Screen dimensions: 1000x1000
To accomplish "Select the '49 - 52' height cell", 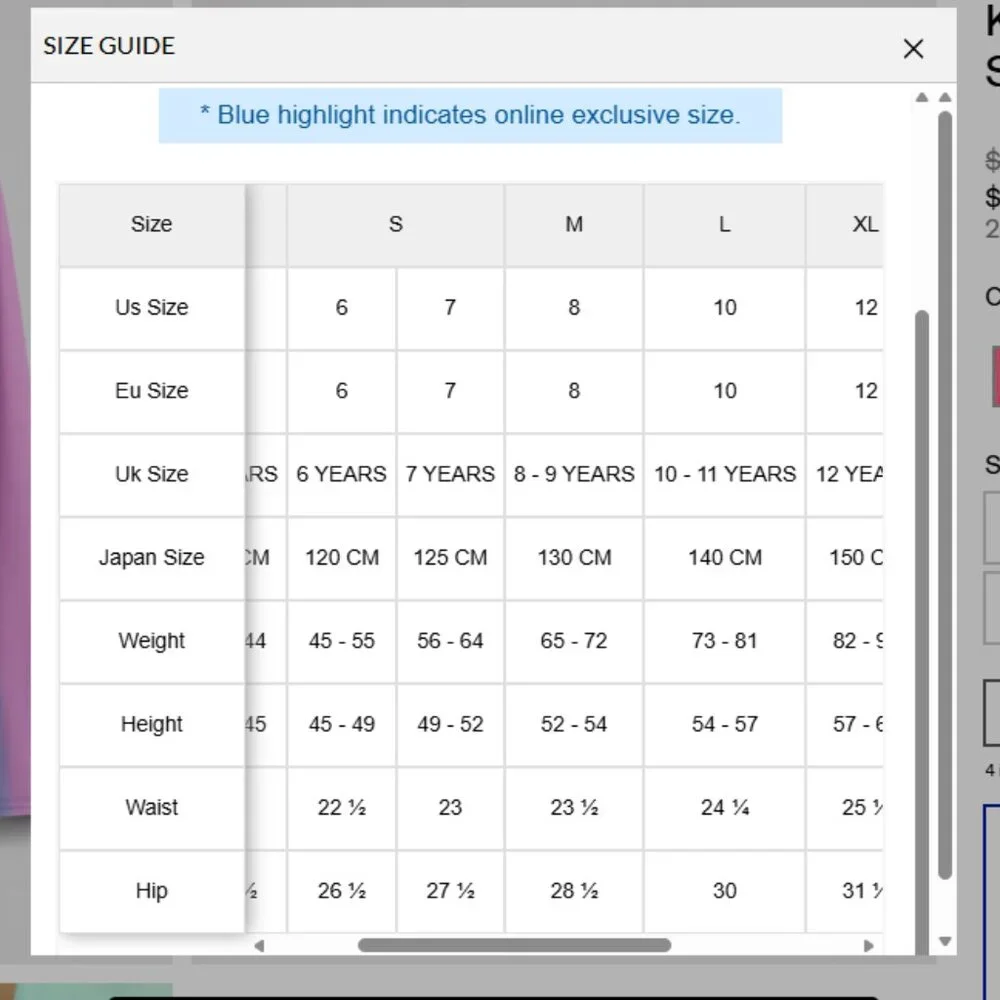I will coord(450,724).
